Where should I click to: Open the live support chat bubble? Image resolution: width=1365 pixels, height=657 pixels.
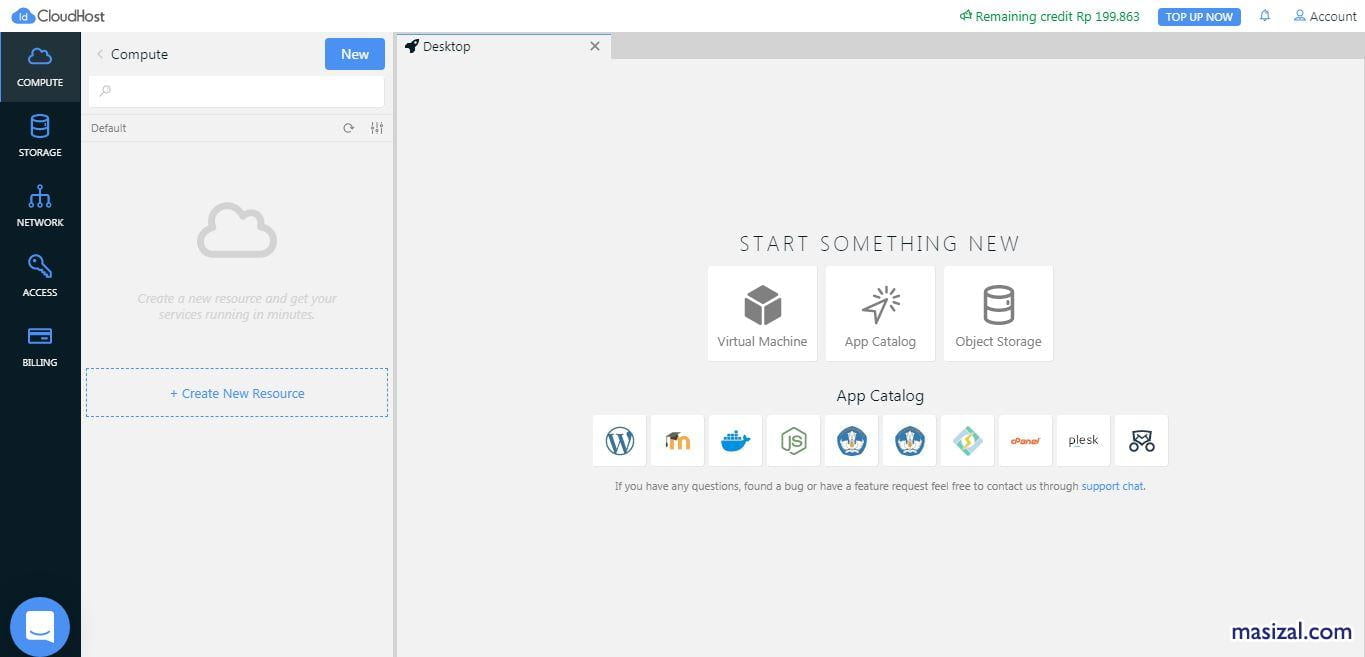[40, 625]
